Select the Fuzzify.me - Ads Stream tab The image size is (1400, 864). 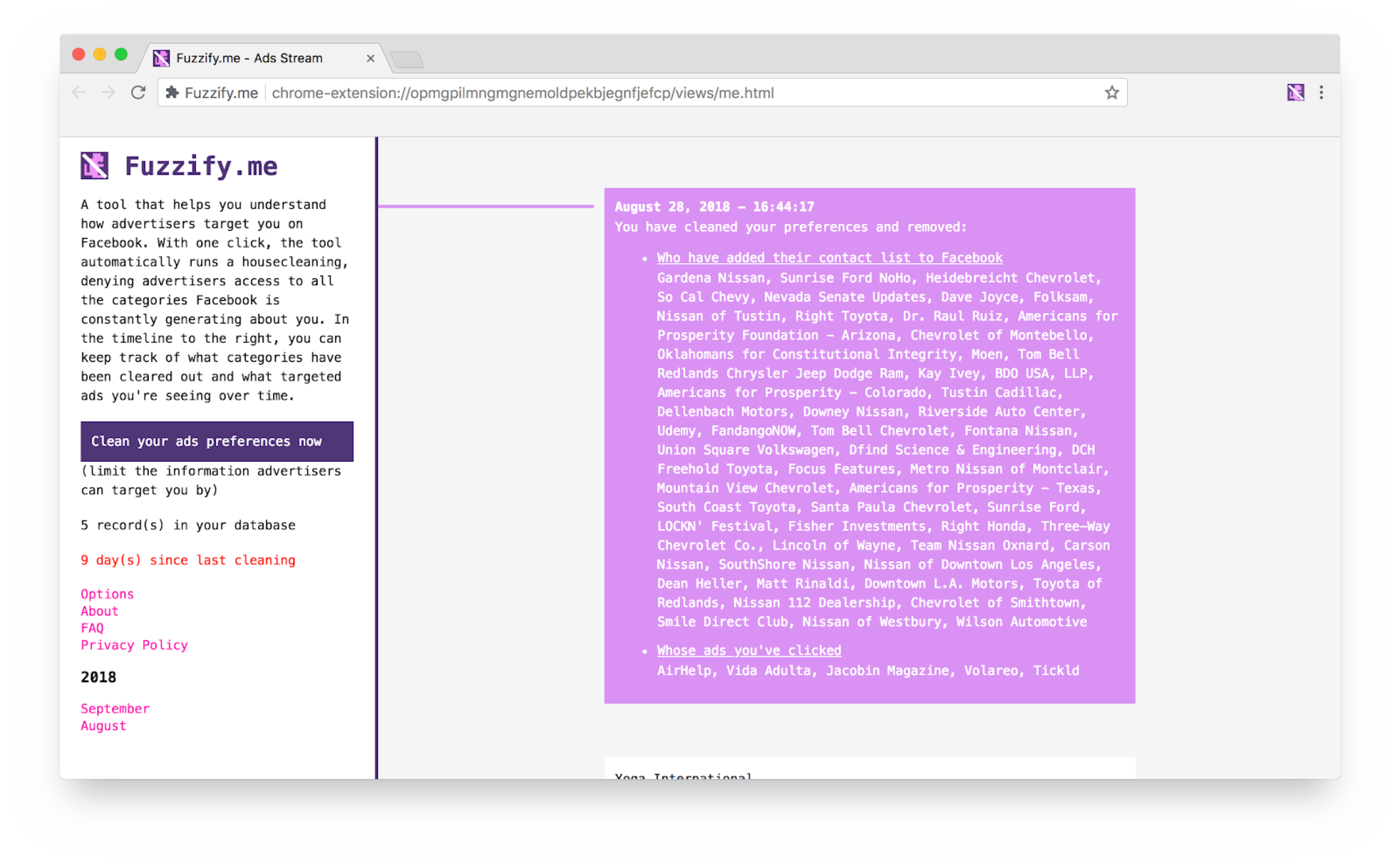pos(249,58)
